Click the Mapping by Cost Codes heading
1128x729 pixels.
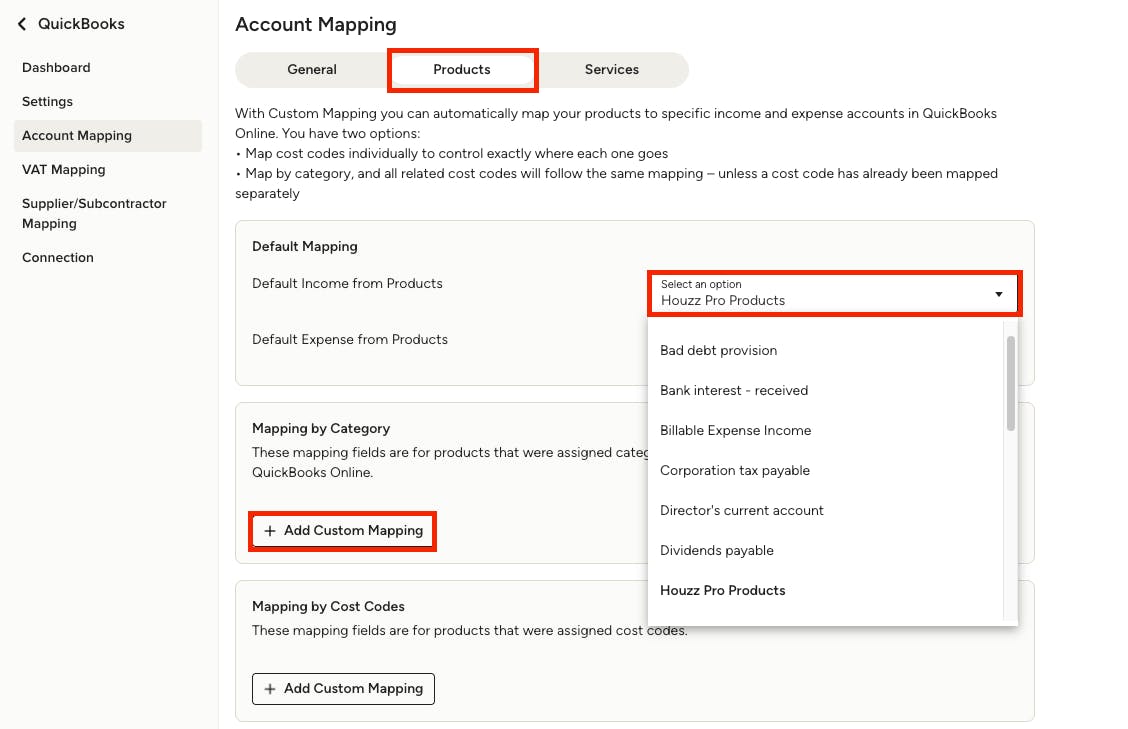click(328, 607)
